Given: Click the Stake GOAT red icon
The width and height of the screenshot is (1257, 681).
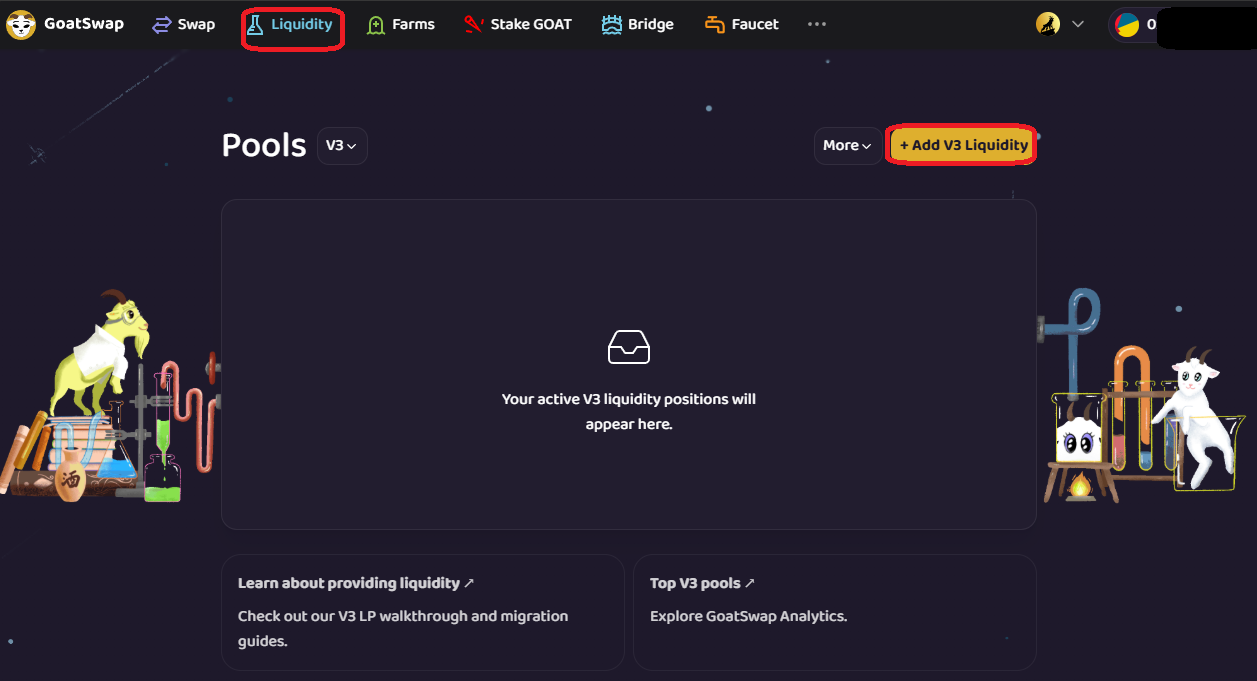Looking at the screenshot, I should pos(474,25).
